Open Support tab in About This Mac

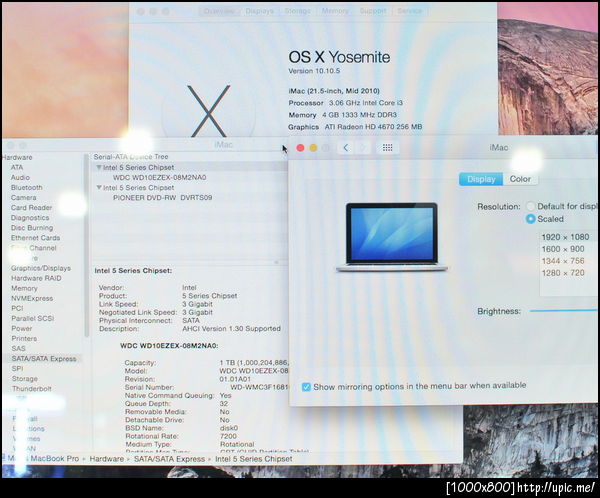point(373,11)
